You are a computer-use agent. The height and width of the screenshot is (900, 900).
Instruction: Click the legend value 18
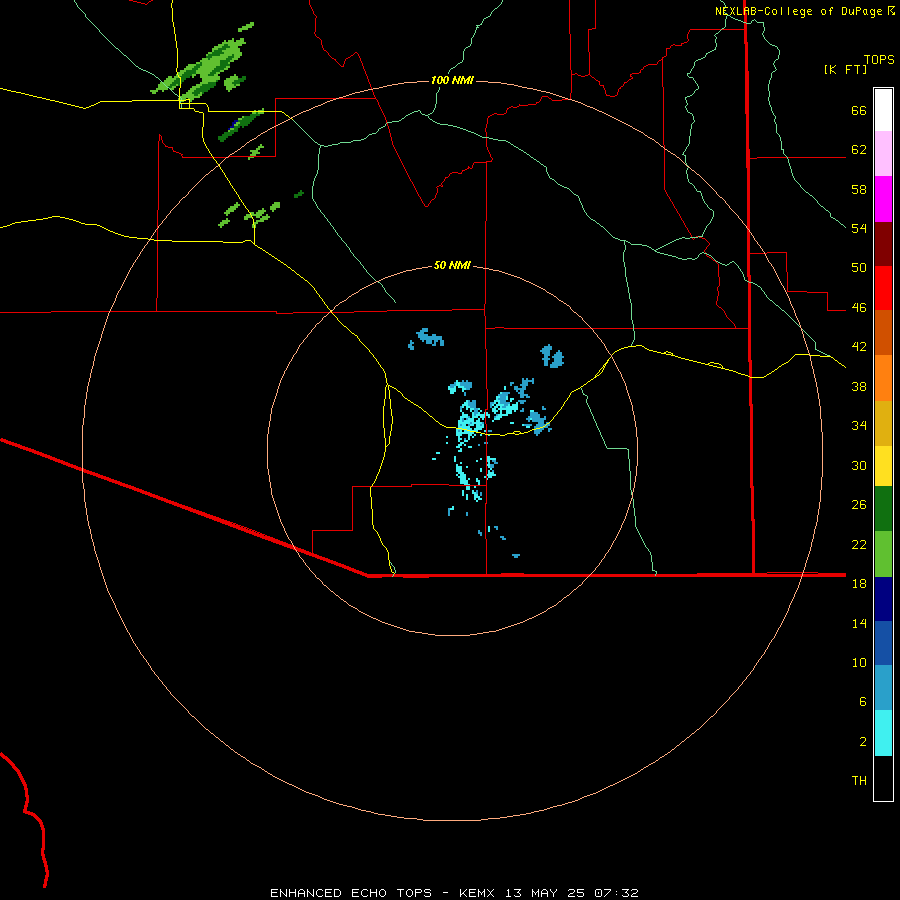pos(859,584)
